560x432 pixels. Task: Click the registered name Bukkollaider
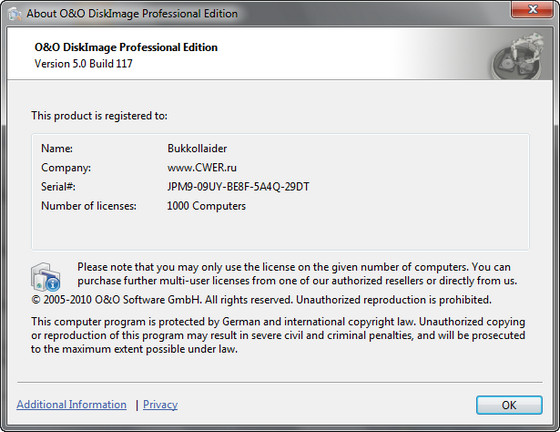pos(197,148)
